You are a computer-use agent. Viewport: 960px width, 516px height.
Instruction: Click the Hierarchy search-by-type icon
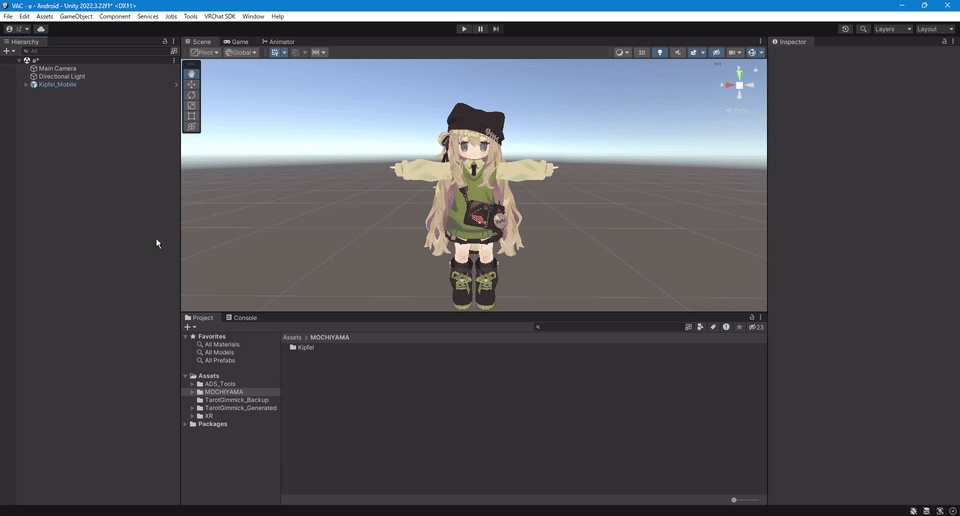[x=174, y=51]
